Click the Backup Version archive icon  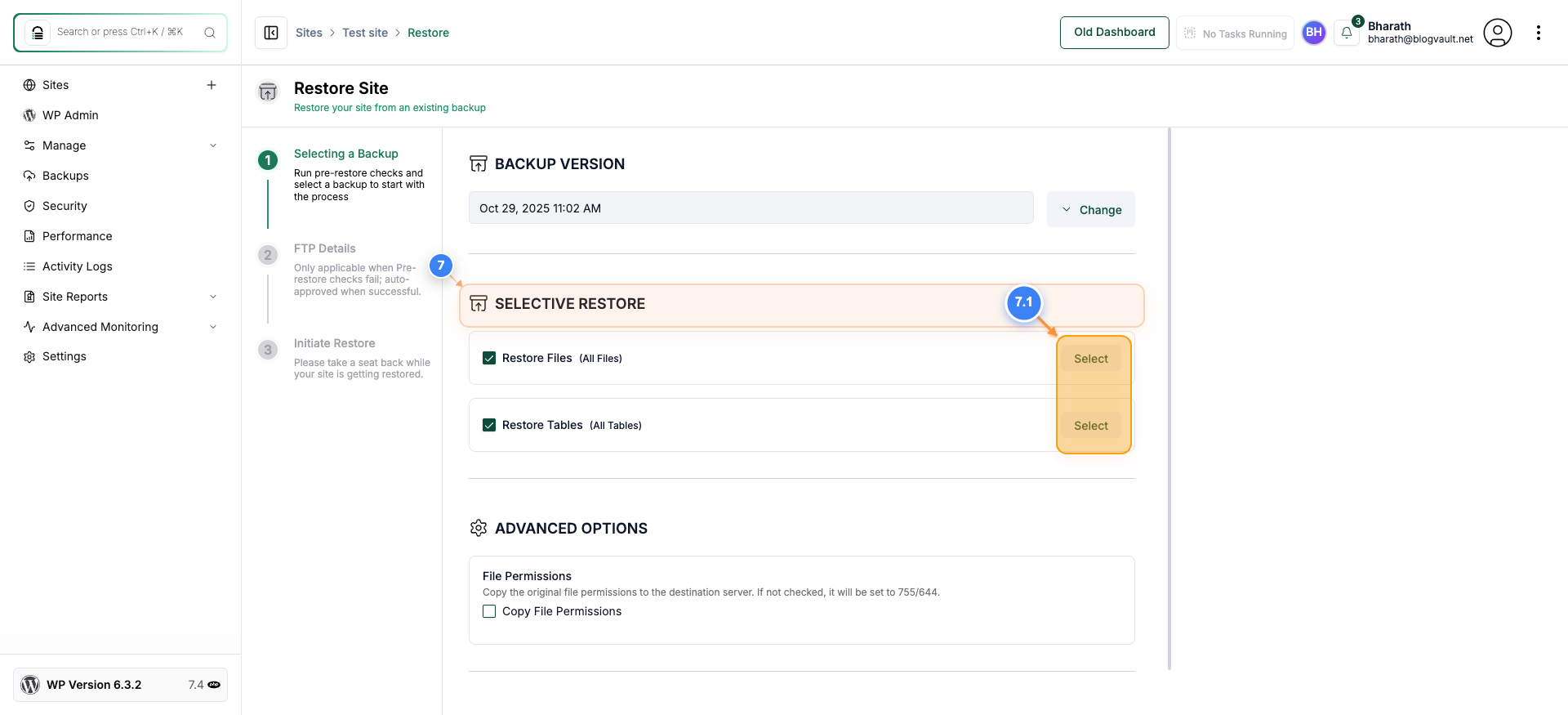coord(479,163)
